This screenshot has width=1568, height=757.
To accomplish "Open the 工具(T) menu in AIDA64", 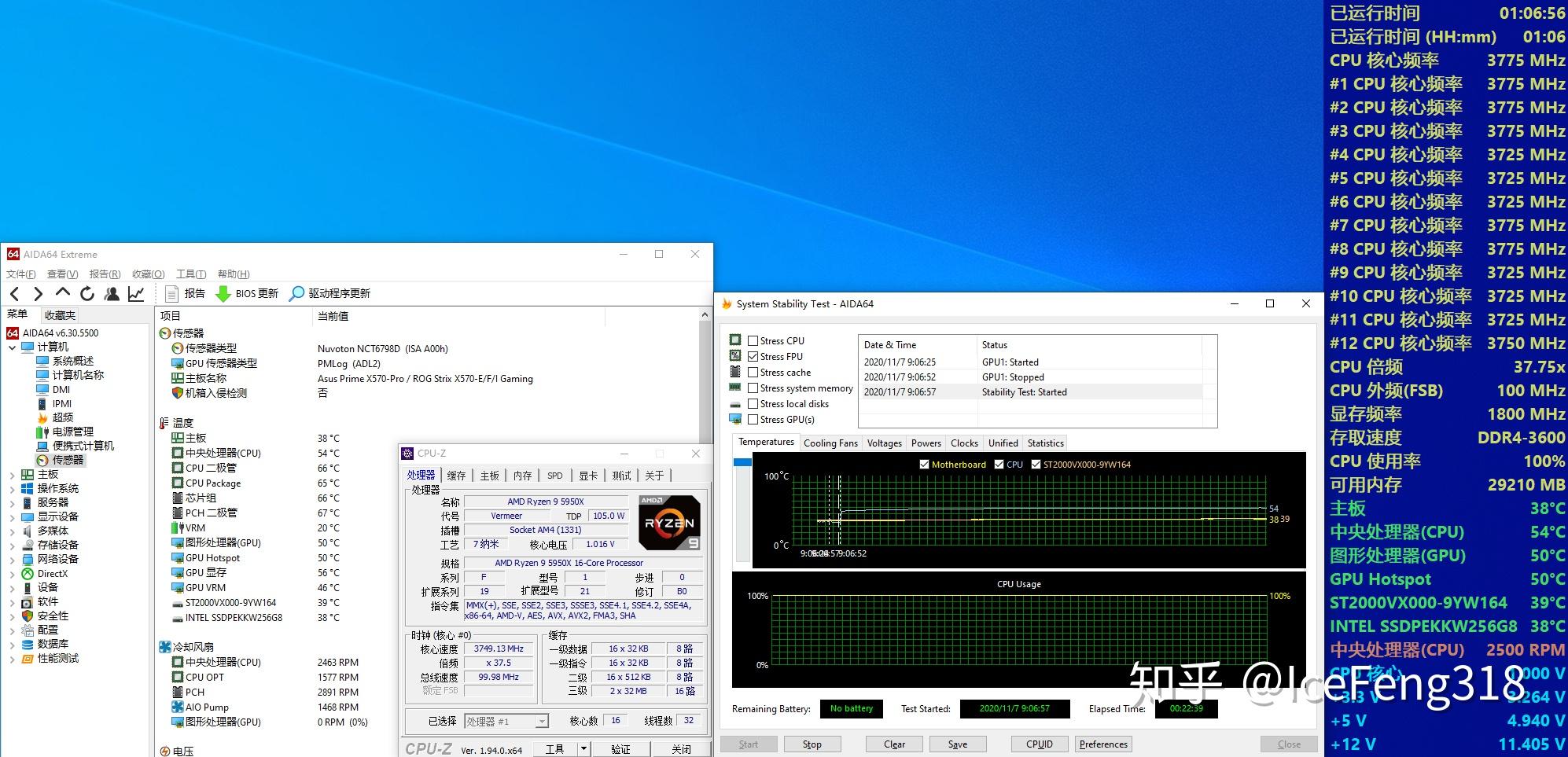I will [191, 274].
